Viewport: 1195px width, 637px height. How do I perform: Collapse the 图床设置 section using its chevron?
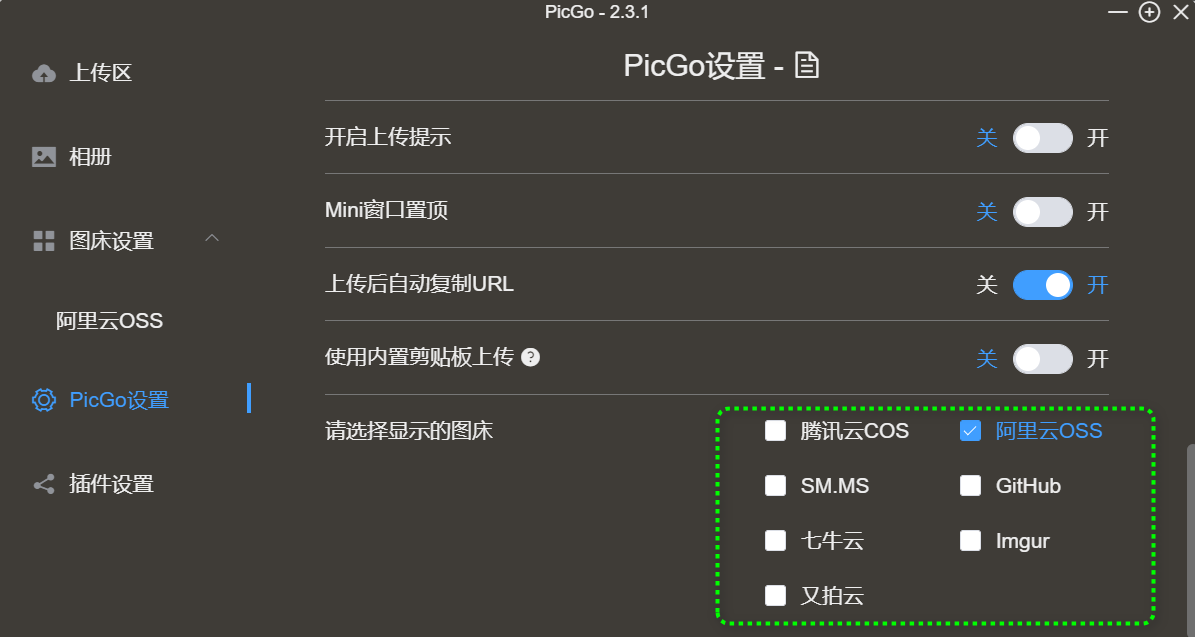[211, 241]
